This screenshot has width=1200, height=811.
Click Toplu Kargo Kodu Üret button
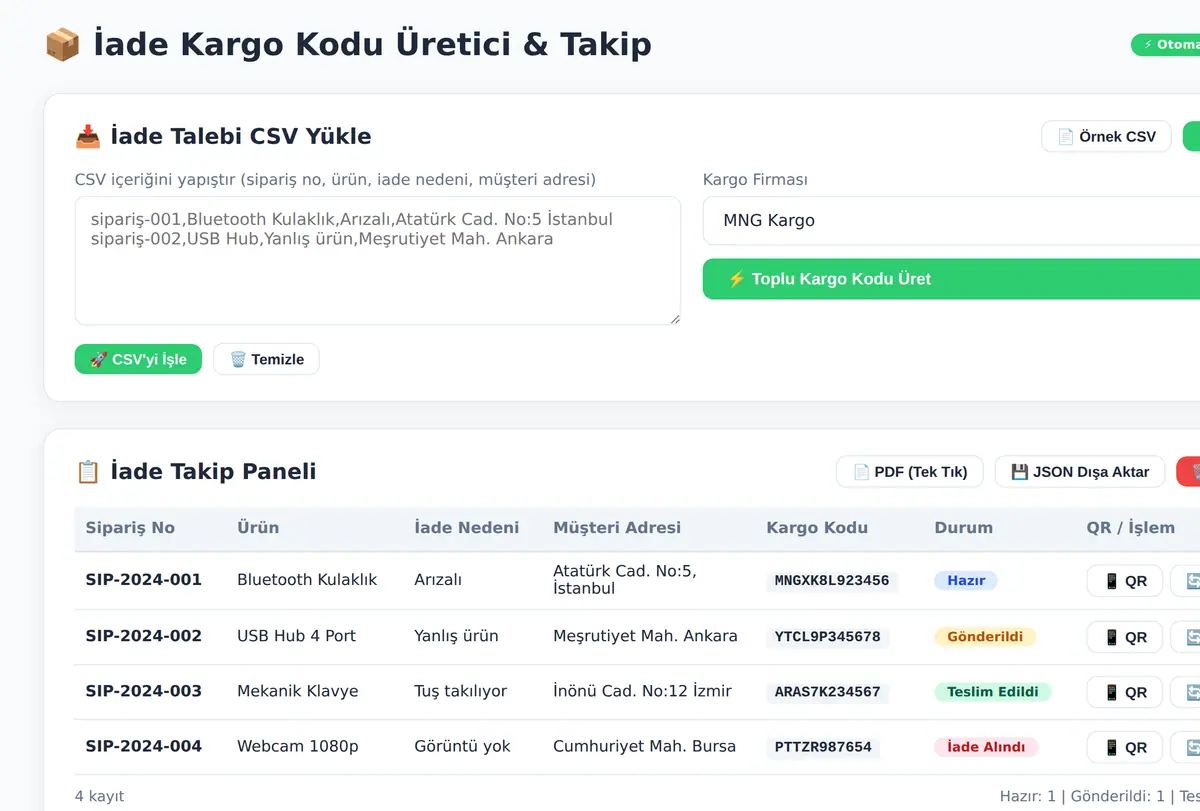coord(951,279)
